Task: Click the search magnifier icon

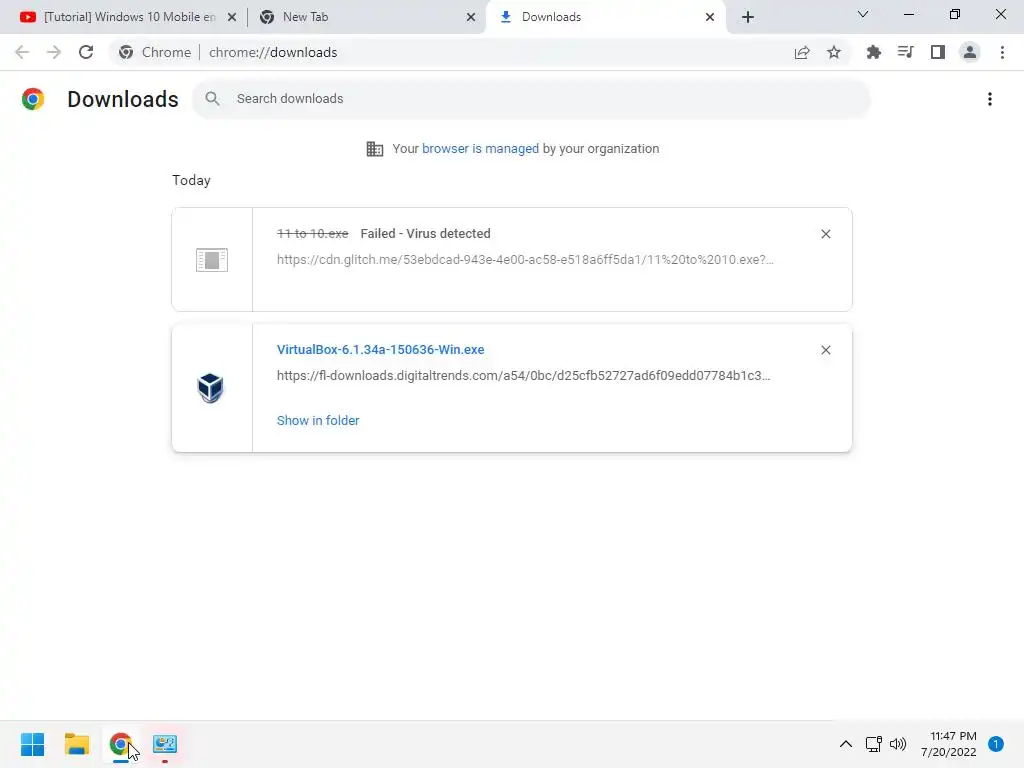Action: tap(212, 99)
